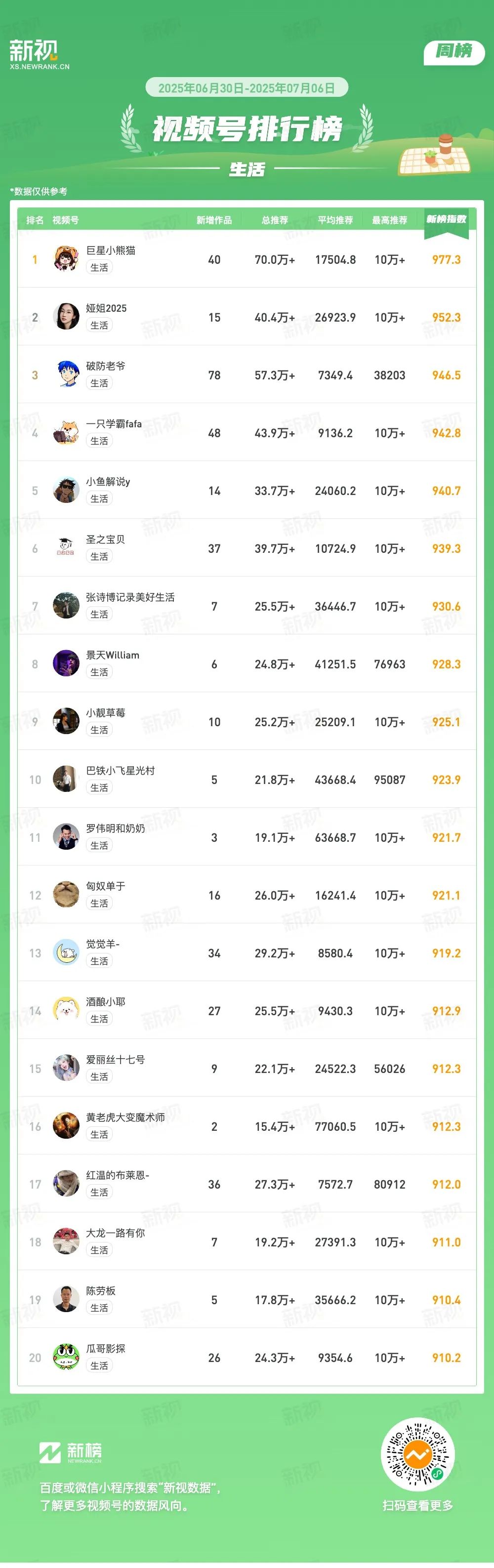Open the 一只学霸fafa fox avatar
Screen dimensions: 494x1568
tap(66, 433)
